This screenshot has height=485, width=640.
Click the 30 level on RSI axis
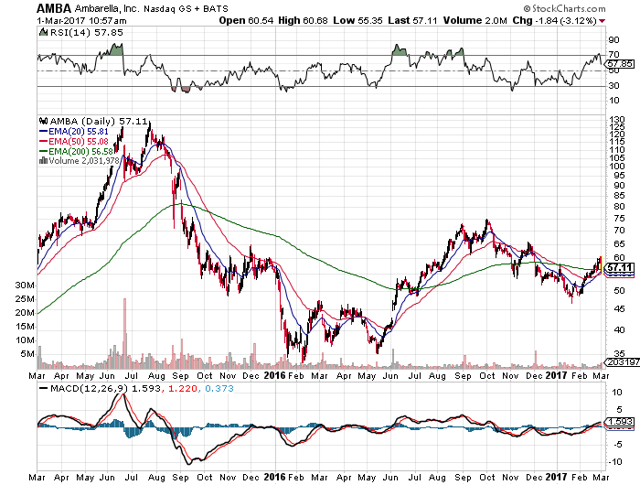click(614, 86)
